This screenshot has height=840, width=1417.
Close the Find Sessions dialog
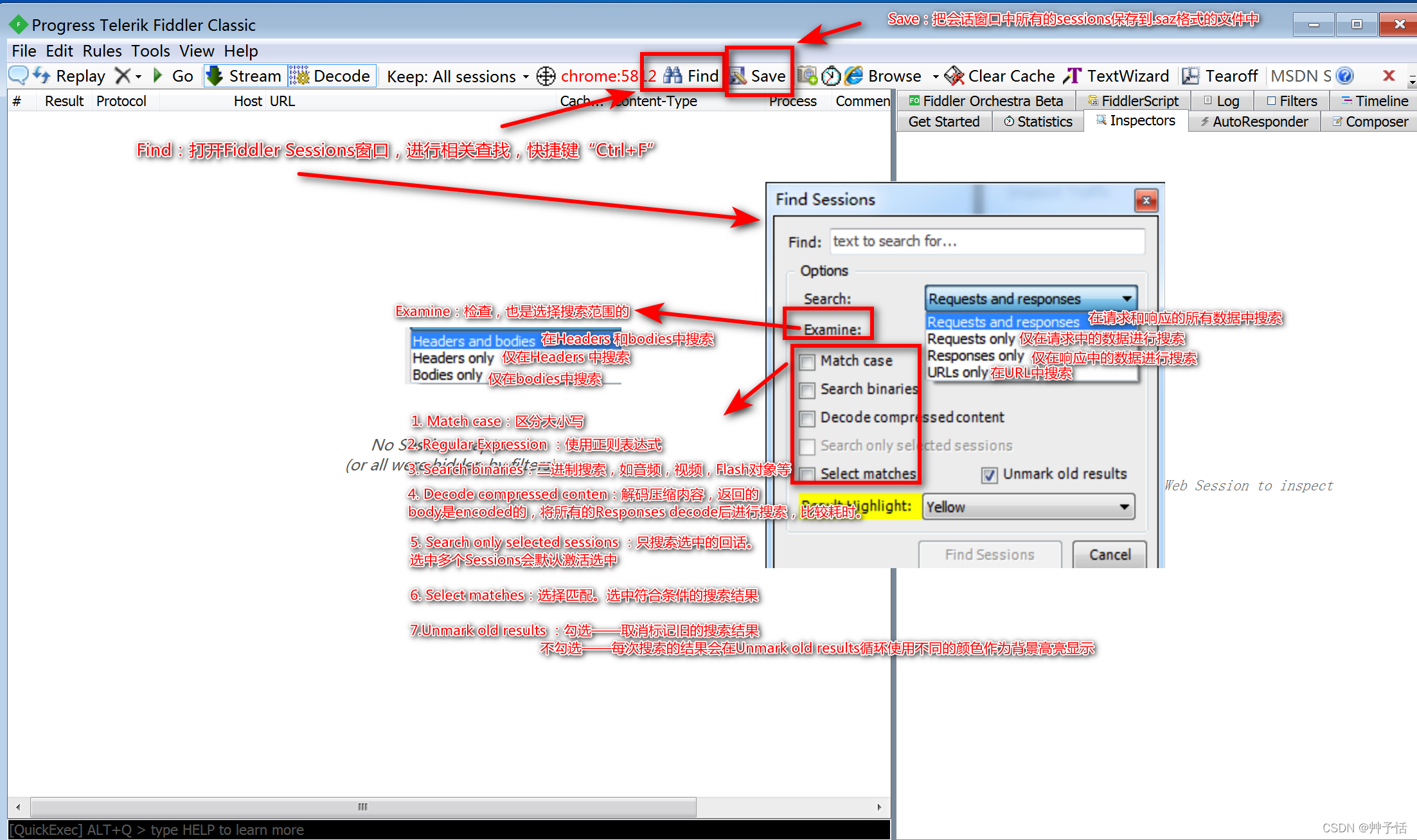(x=1146, y=201)
